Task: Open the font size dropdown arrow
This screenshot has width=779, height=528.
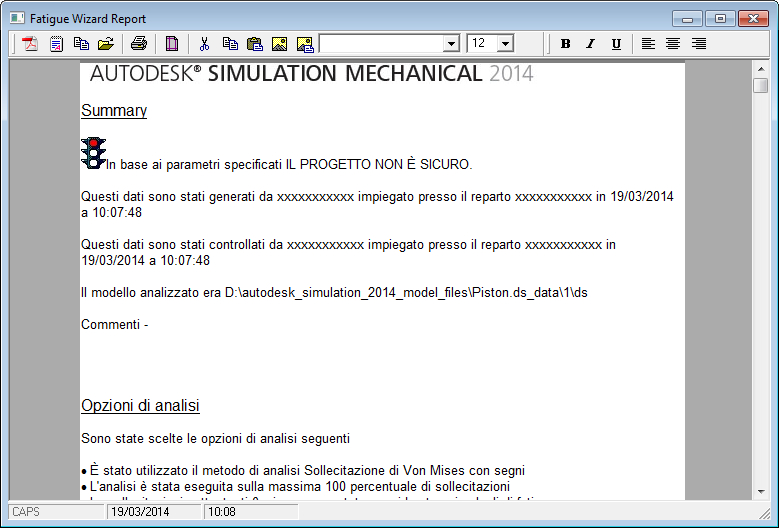Action: coord(505,44)
